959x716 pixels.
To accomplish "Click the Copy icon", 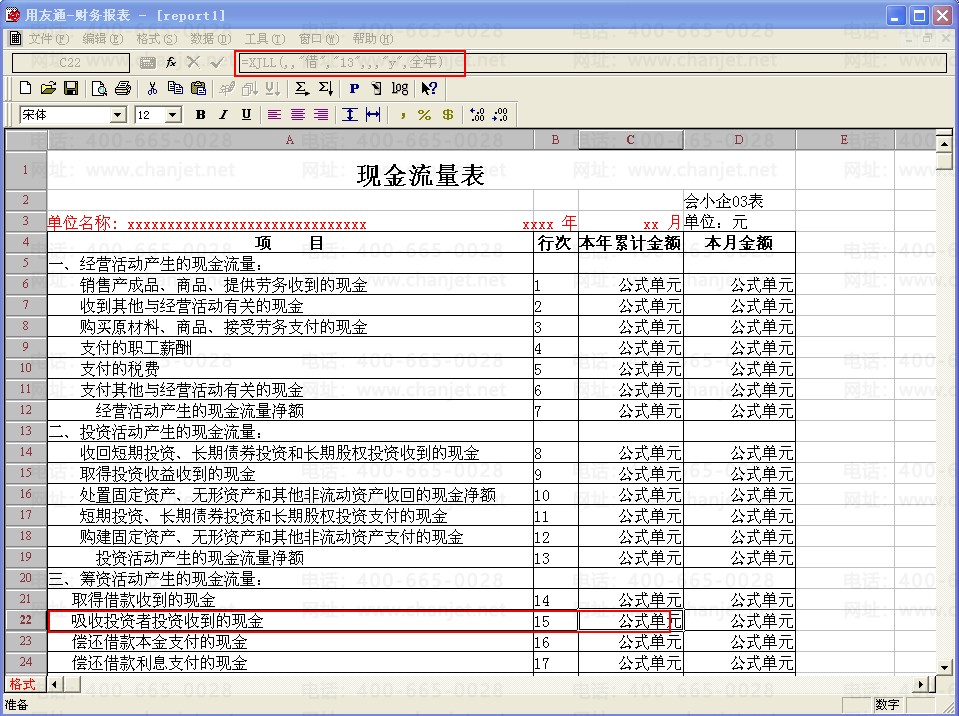I will [x=176, y=89].
